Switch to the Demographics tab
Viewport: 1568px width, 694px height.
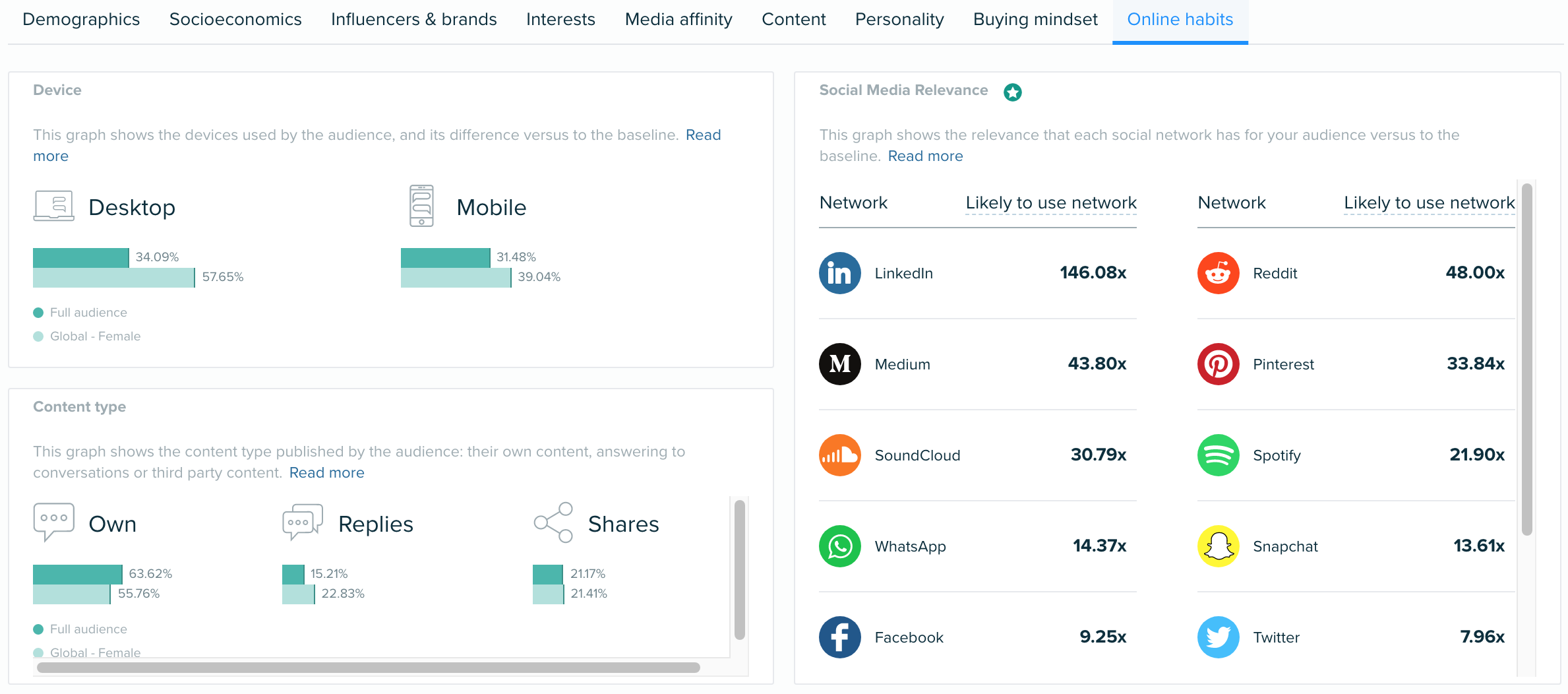point(81,19)
